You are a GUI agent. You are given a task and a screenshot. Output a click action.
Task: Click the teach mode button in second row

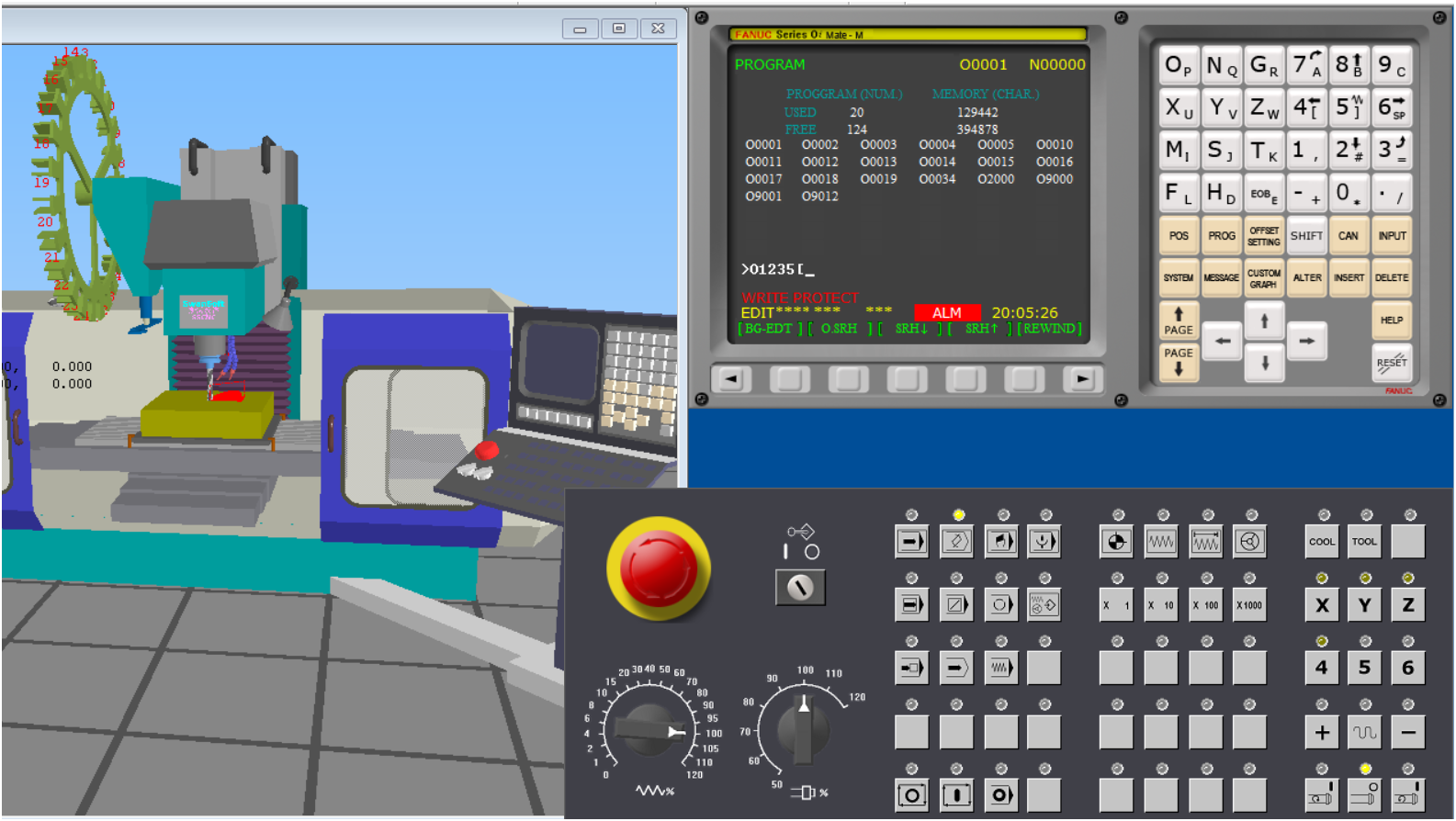(1044, 604)
